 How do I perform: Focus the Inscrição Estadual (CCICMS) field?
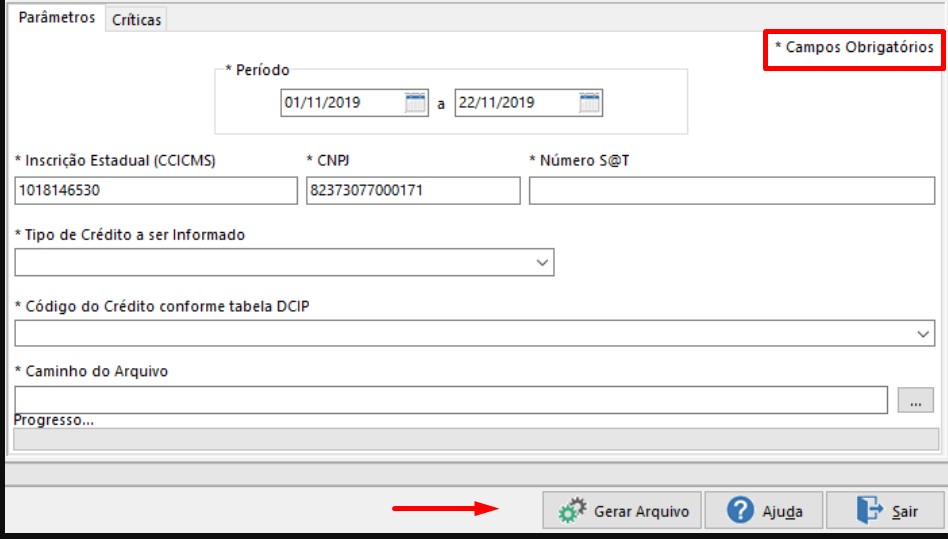tap(156, 190)
